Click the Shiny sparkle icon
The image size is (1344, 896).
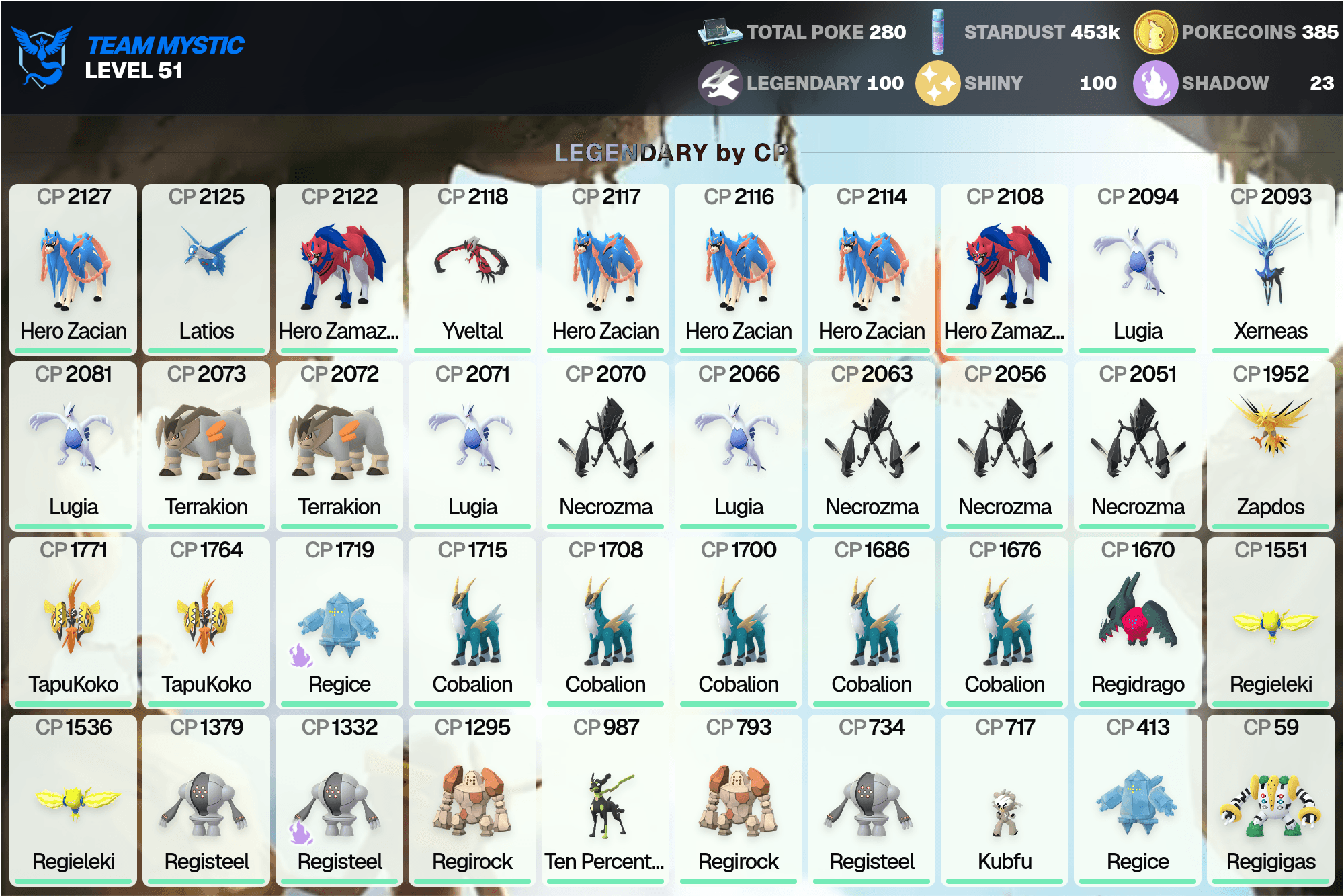tap(937, 83)
